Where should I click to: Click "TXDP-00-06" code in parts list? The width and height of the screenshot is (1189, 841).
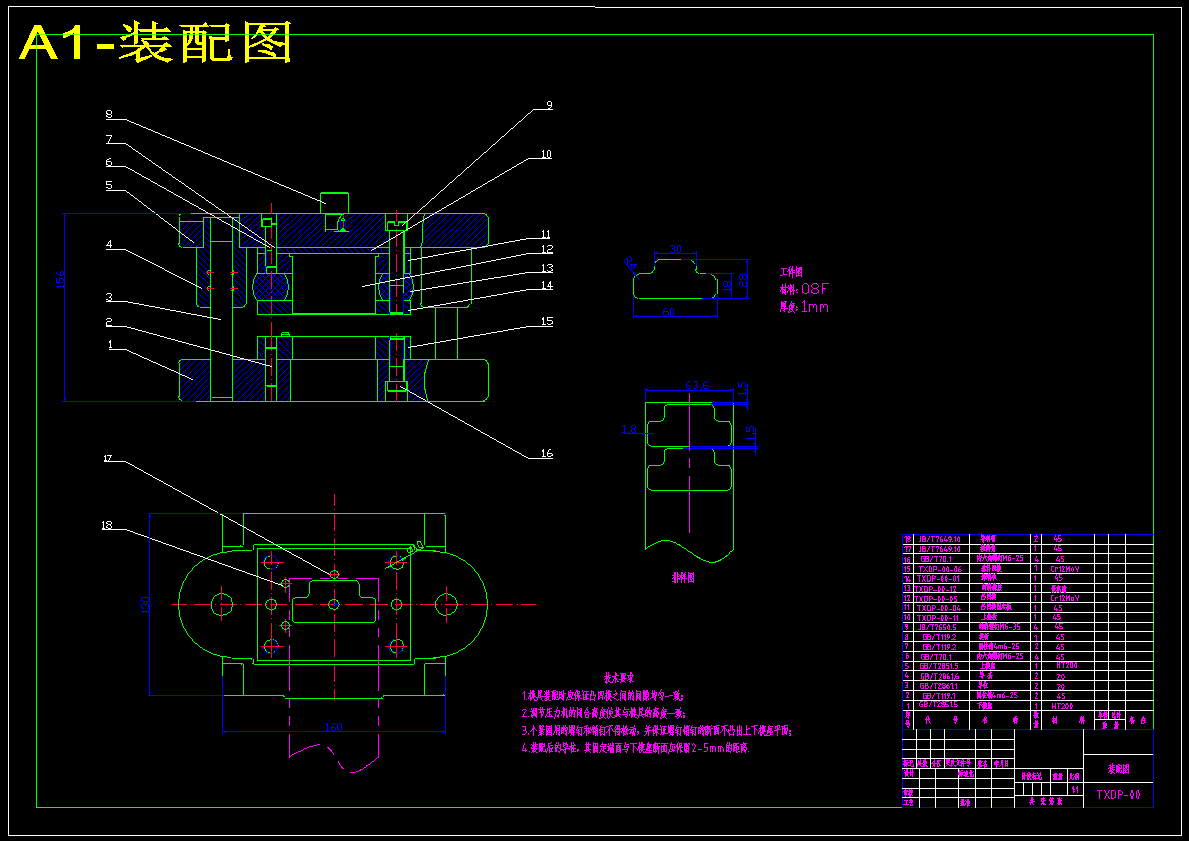(940, 569)
